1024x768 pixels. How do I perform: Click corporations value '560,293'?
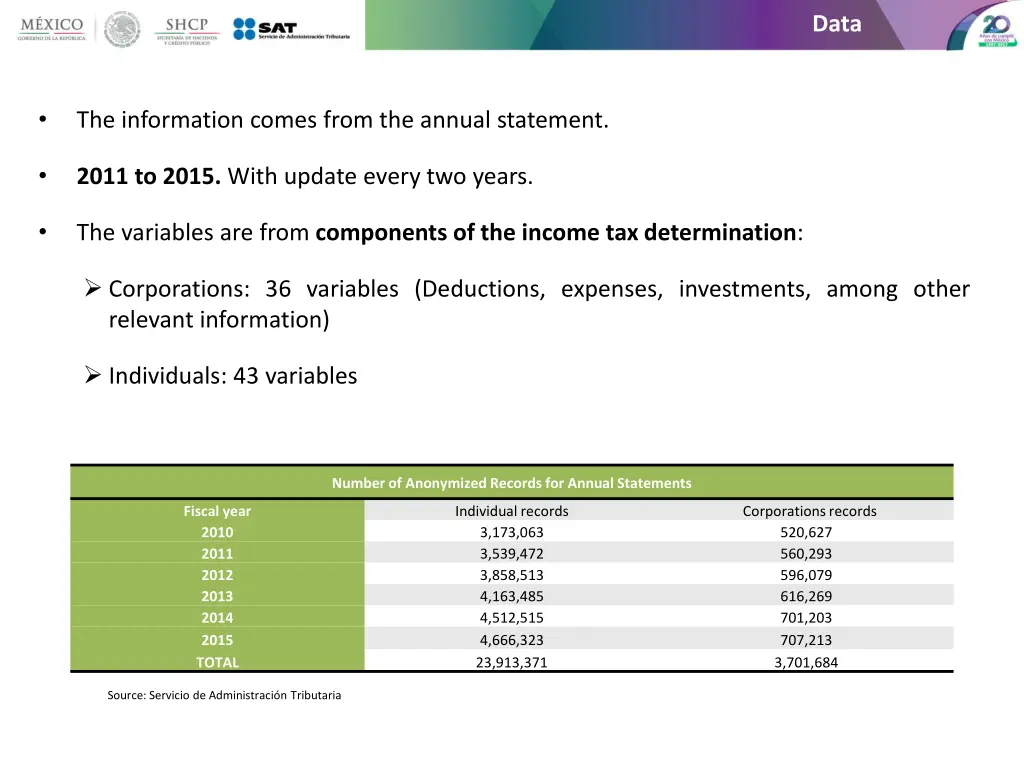tap(806, 554)
